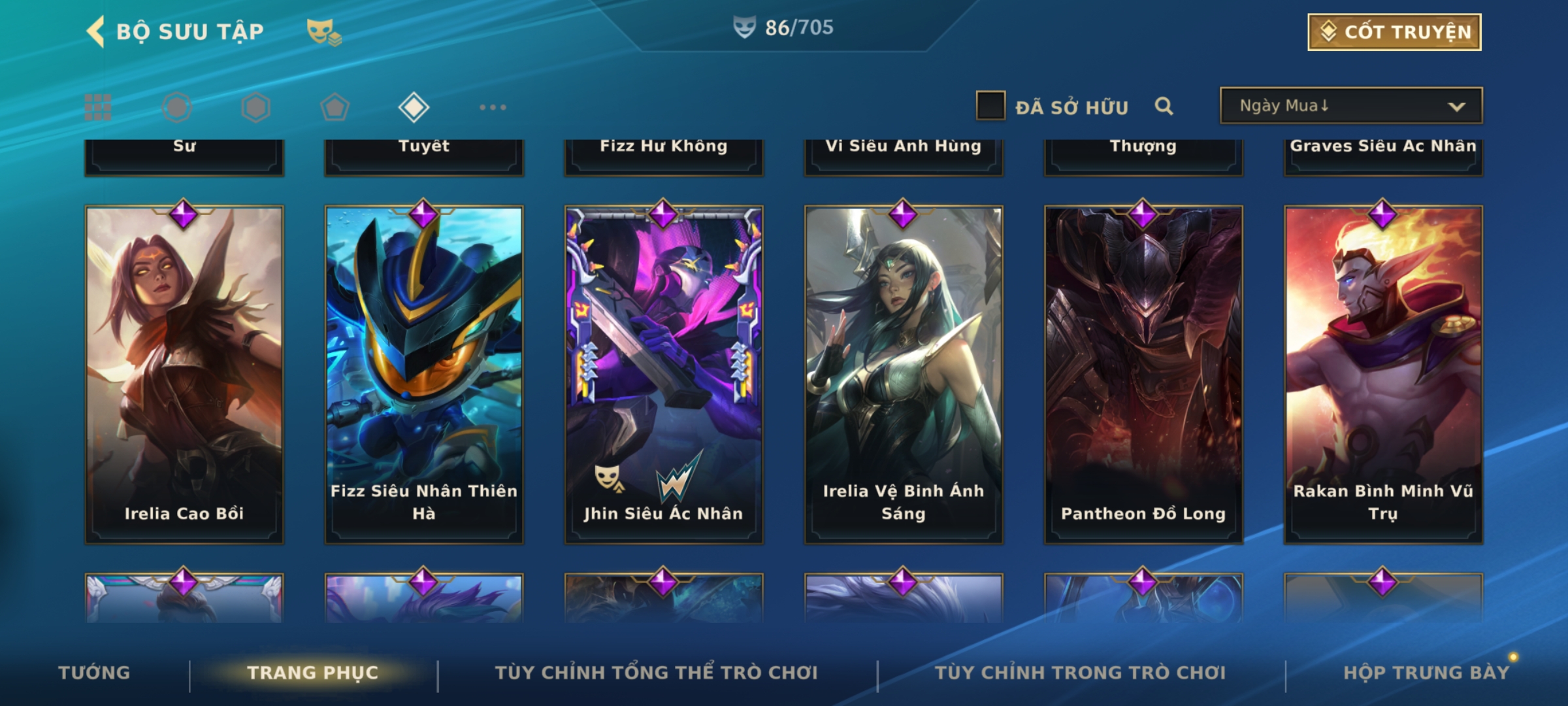Open Tùy Chỉnh Trong Trò Chơi tab
Image resolution: width=1568 pixels, height=706 pixels.
(1080, 673)
